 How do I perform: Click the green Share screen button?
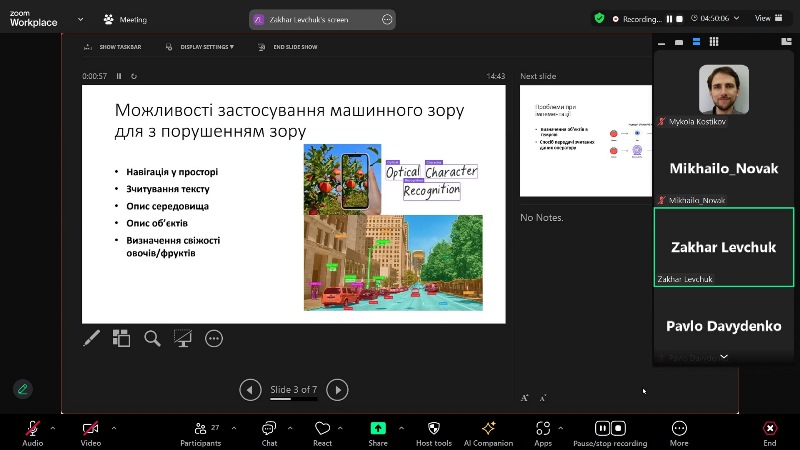(x=378, y=433)
